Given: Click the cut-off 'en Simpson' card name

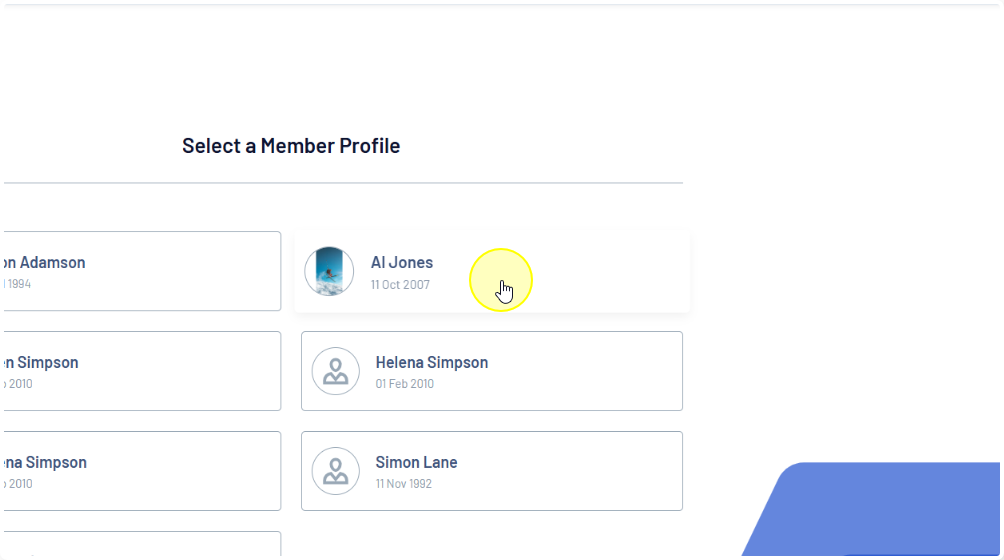Looking at the screenshot, I should tap(42, 362).
